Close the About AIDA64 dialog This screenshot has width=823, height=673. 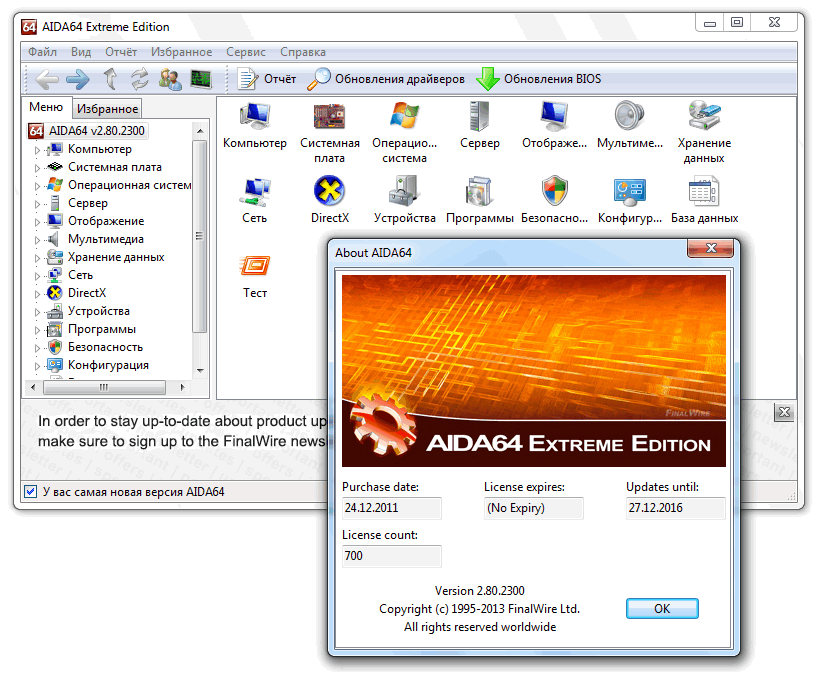(711, 248)
